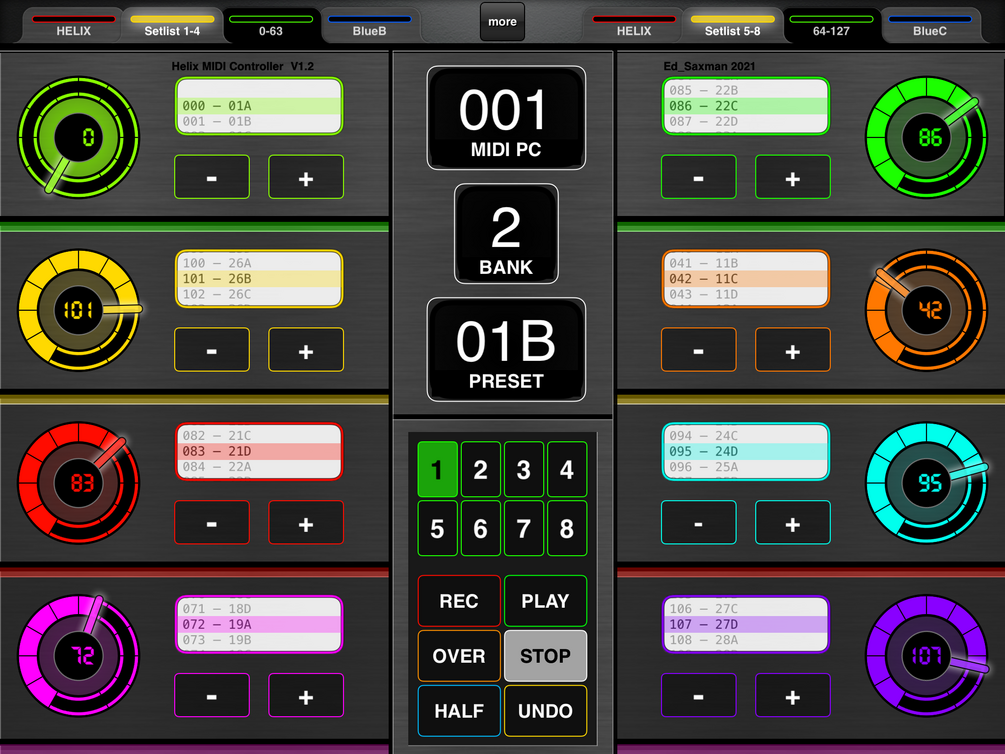Click the looper UNDO button

click(545, 711)
